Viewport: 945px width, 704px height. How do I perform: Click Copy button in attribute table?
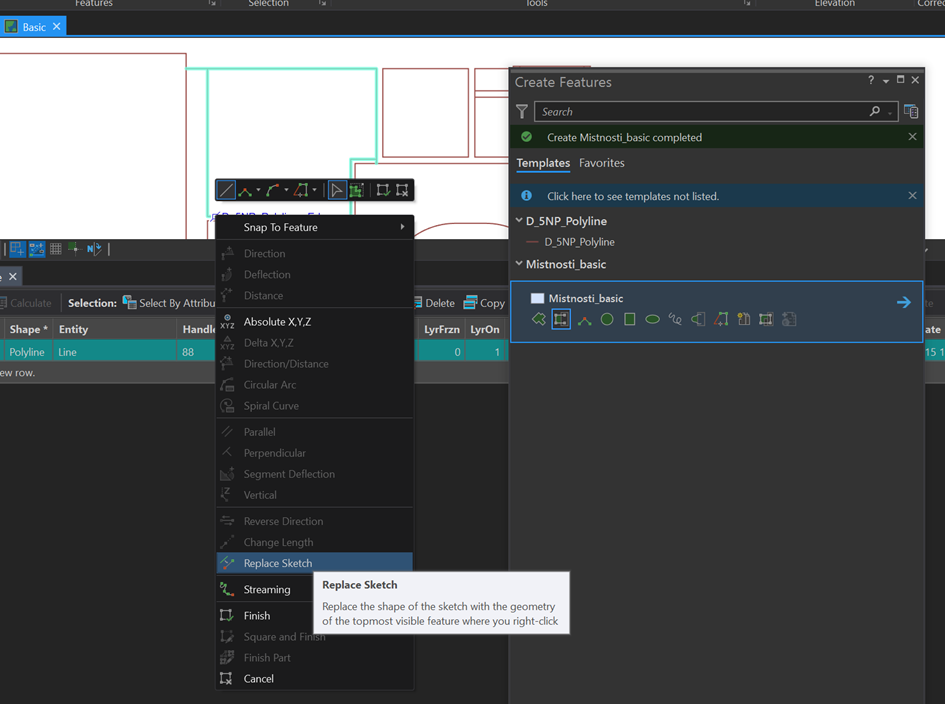tap(484, 303)
